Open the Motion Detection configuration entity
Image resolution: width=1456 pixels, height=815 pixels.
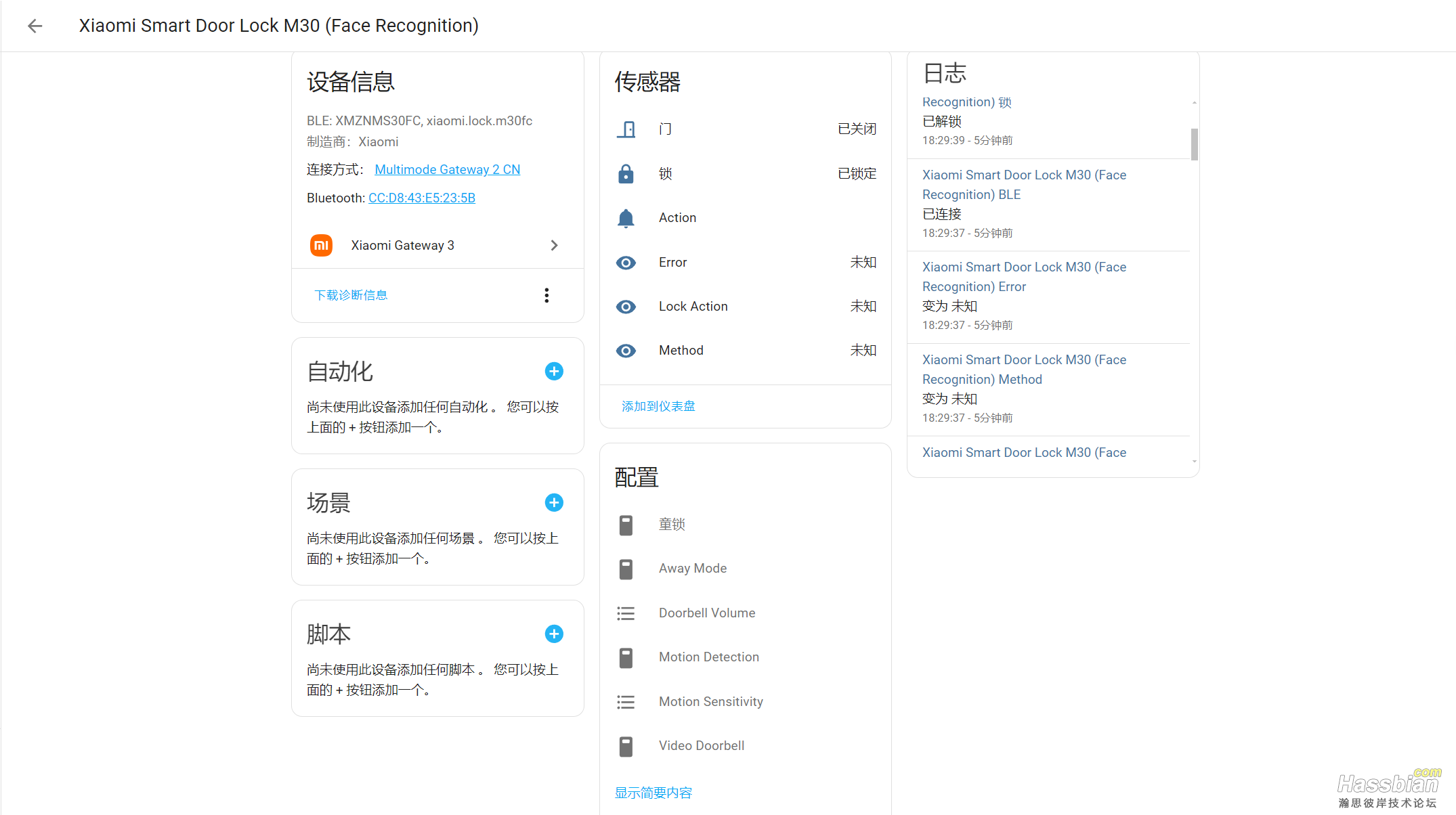(x=746, y=657)
